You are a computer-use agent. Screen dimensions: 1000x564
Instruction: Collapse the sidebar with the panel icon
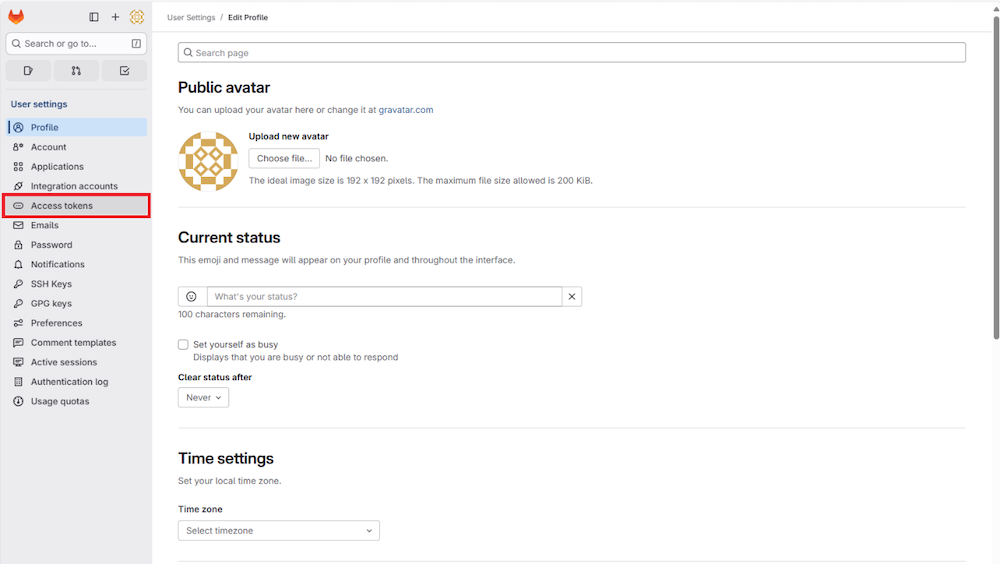pyautogui.click(x=94, y=17)
